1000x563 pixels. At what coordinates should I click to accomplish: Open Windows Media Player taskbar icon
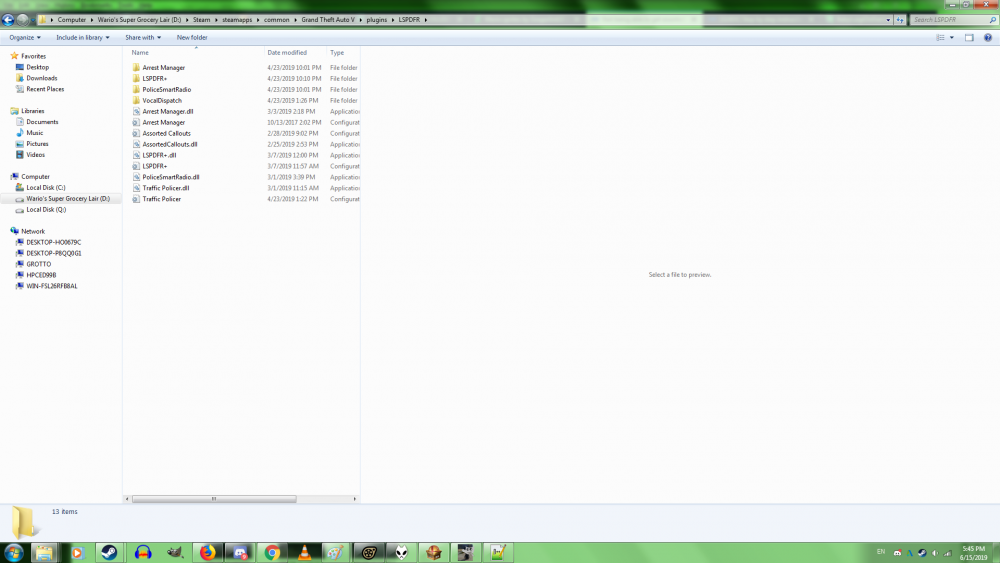click(x=77, y=552)
